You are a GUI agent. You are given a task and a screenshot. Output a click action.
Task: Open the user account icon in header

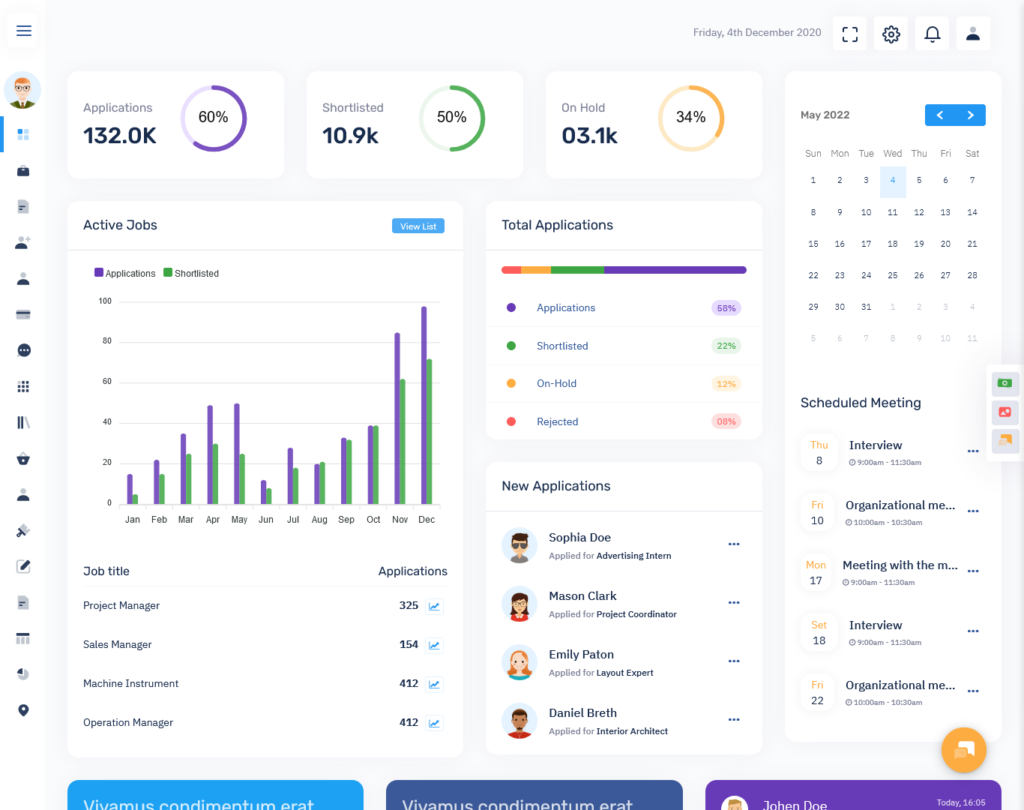973,34
